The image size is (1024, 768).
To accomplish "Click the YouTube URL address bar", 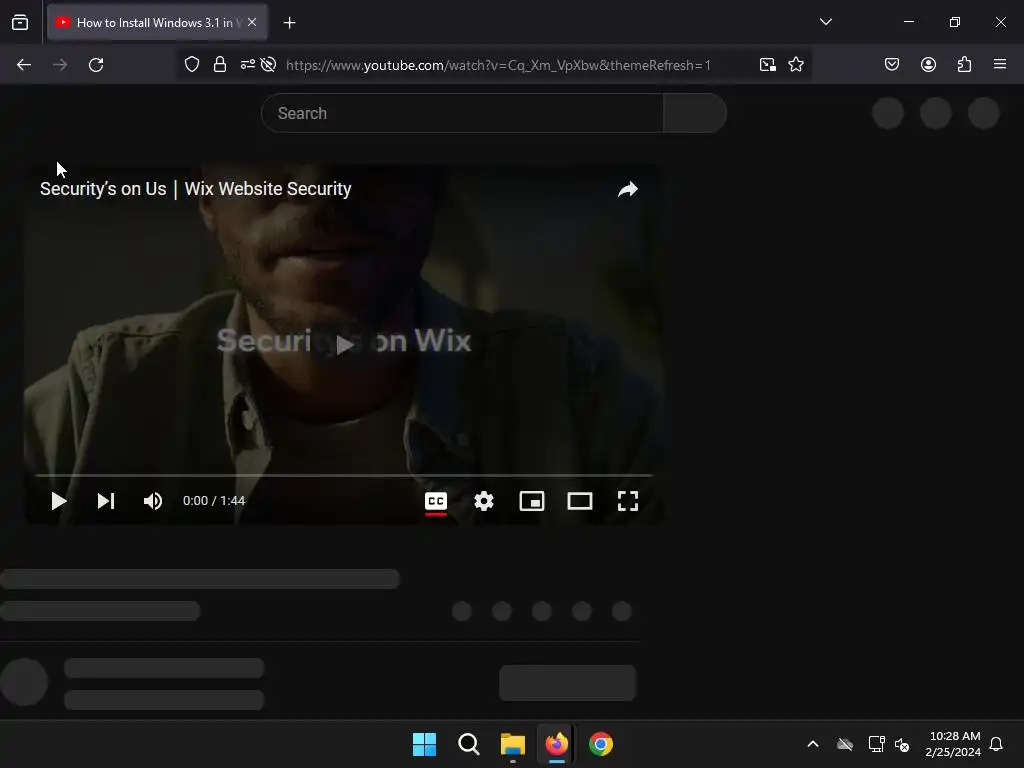I will pos(498,65).
